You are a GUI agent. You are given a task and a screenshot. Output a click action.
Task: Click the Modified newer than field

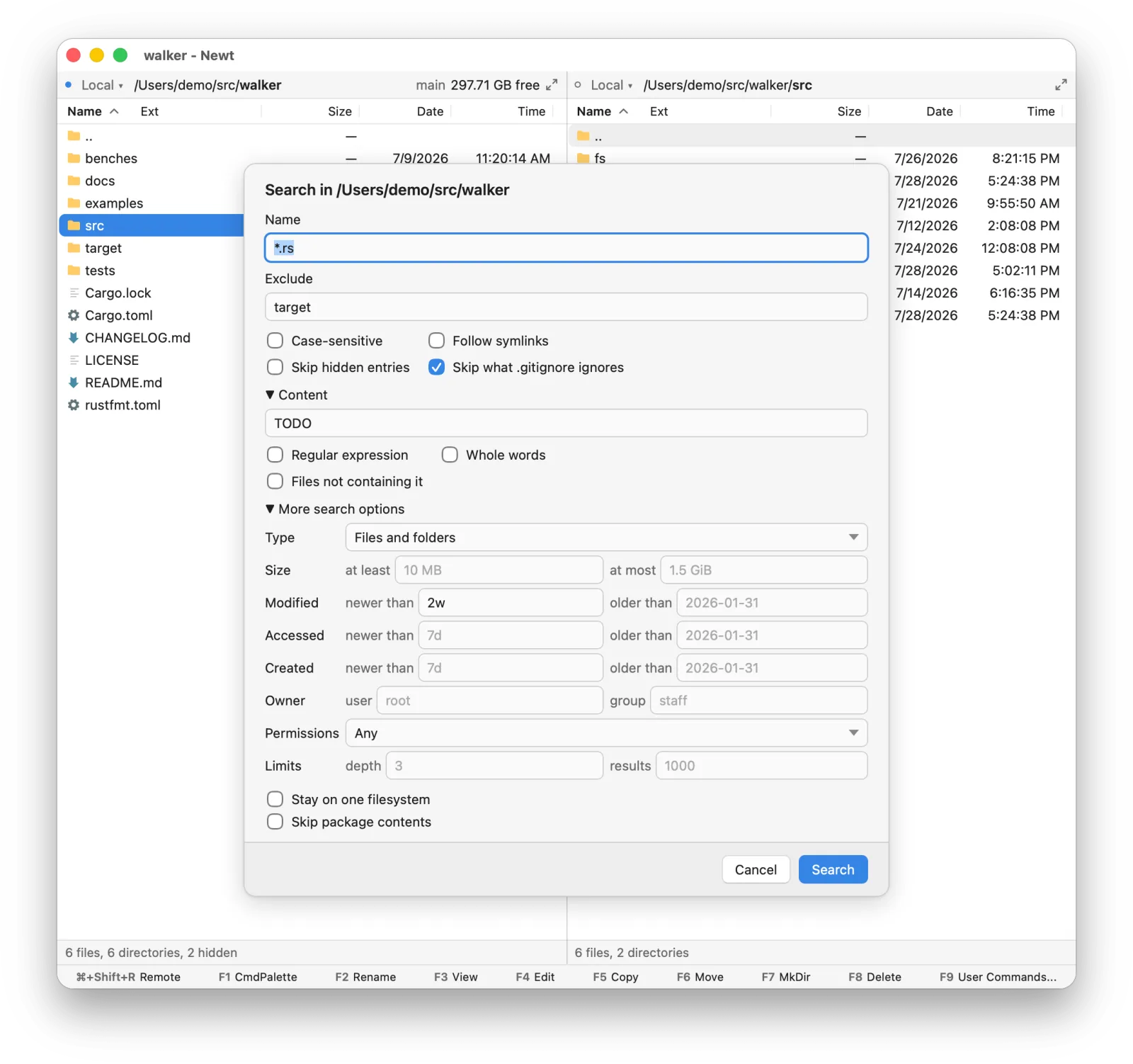click(511, 603)
